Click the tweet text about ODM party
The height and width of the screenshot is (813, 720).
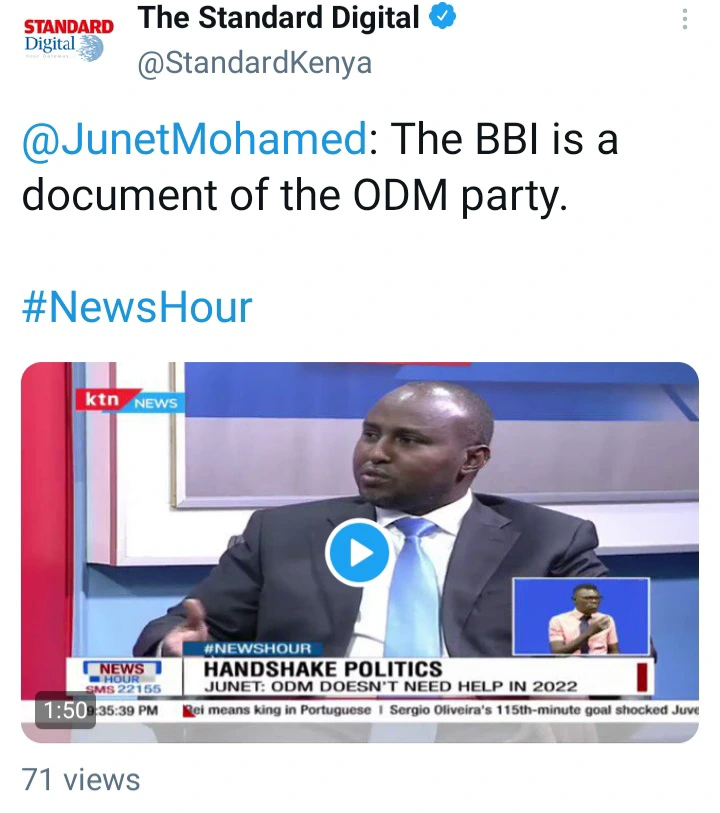coord(320,167)
